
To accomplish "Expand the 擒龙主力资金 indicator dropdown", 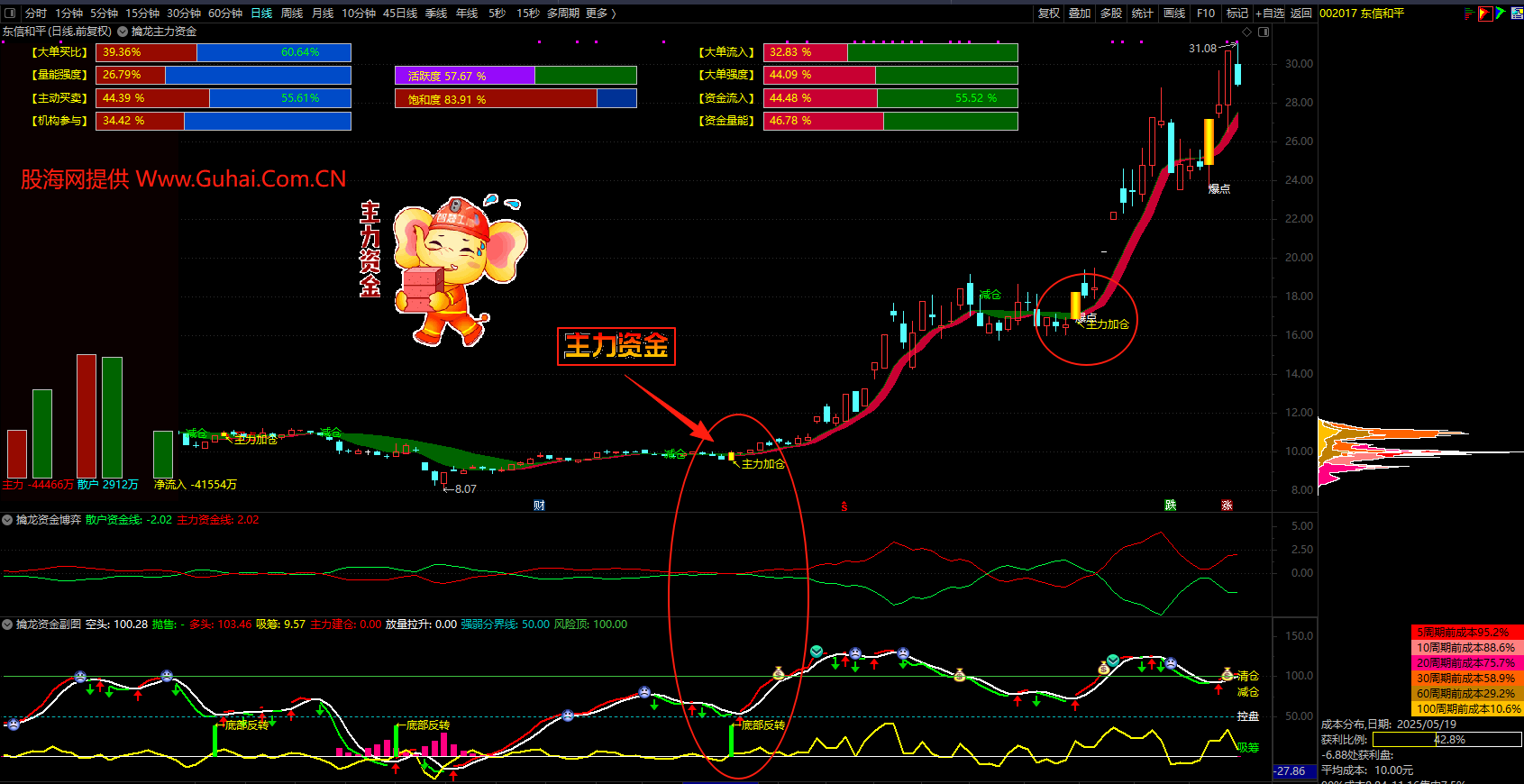I will click(x=123, y=32).
